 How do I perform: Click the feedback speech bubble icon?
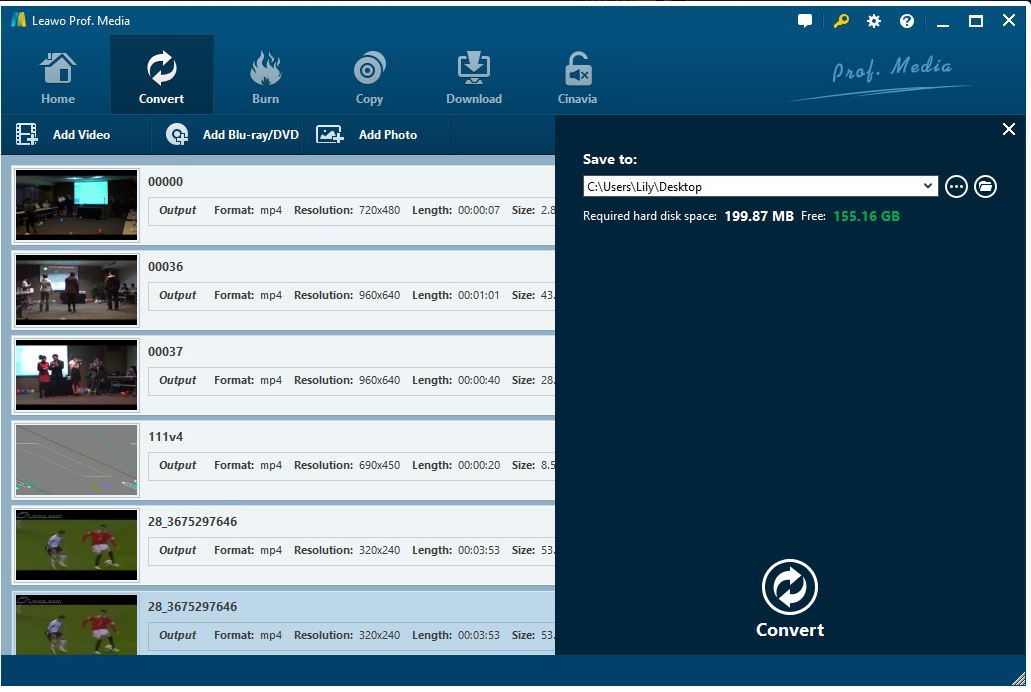(804, 20)
